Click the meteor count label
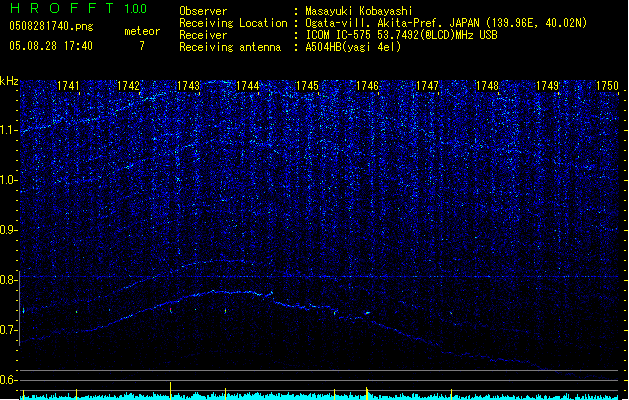 click(x=142, y=31)
